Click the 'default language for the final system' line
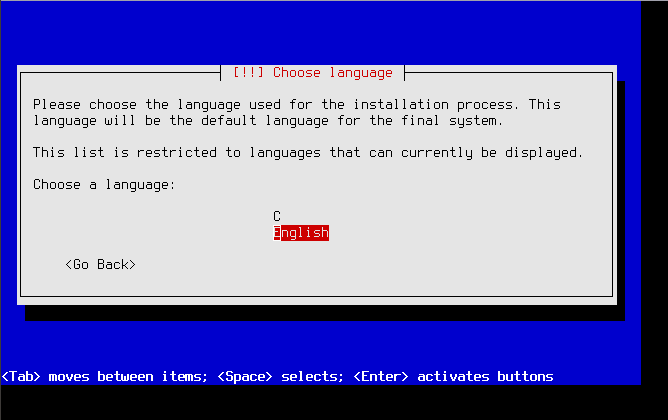This screenshot has width=668, height=420. click(x=268, y=121)
